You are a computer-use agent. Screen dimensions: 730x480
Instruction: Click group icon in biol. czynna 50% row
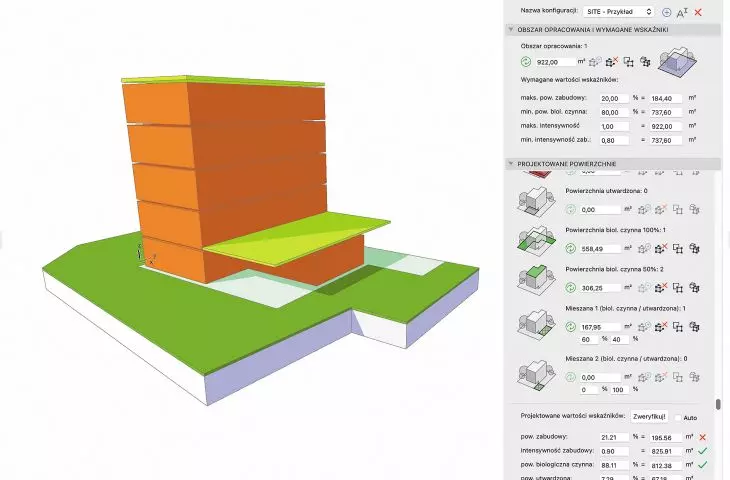695,288
